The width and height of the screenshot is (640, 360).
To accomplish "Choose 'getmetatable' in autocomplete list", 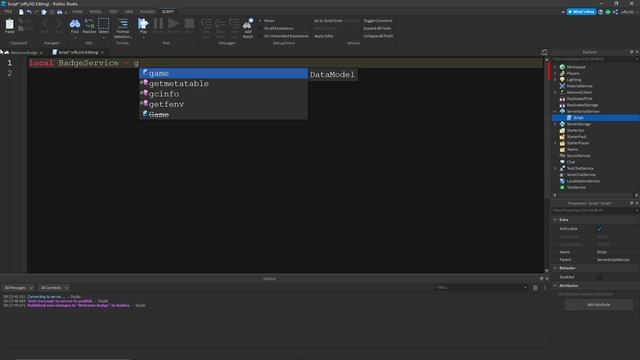I will [x=223, y=84].
